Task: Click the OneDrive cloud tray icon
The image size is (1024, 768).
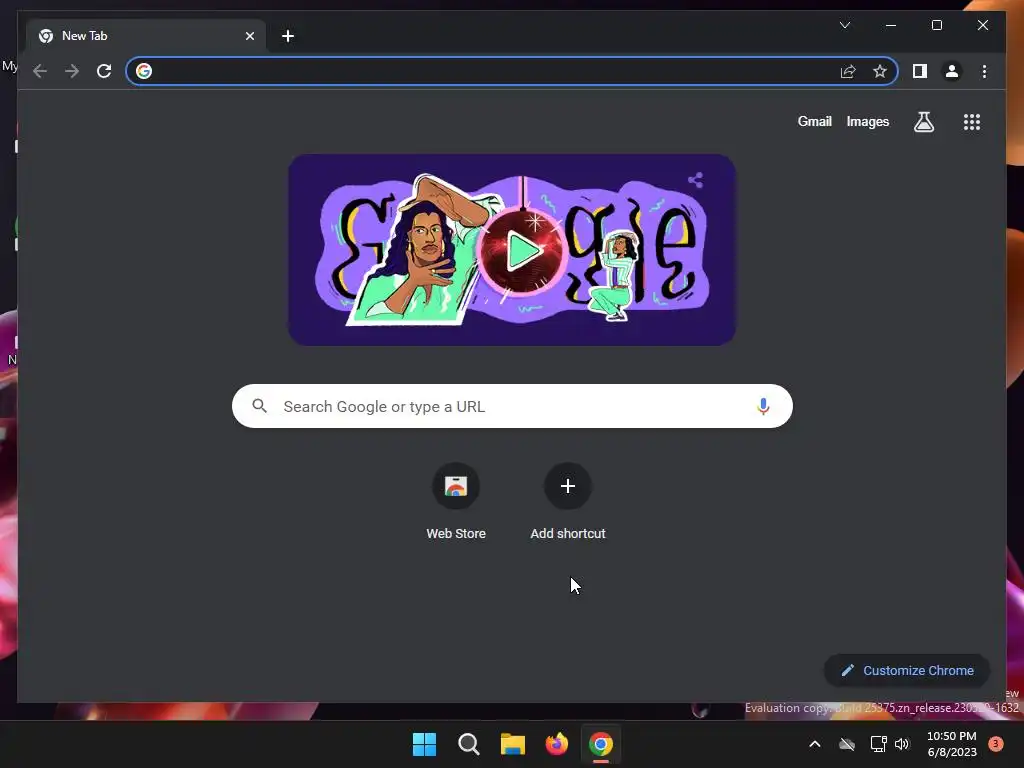Action: coord(846,744)
